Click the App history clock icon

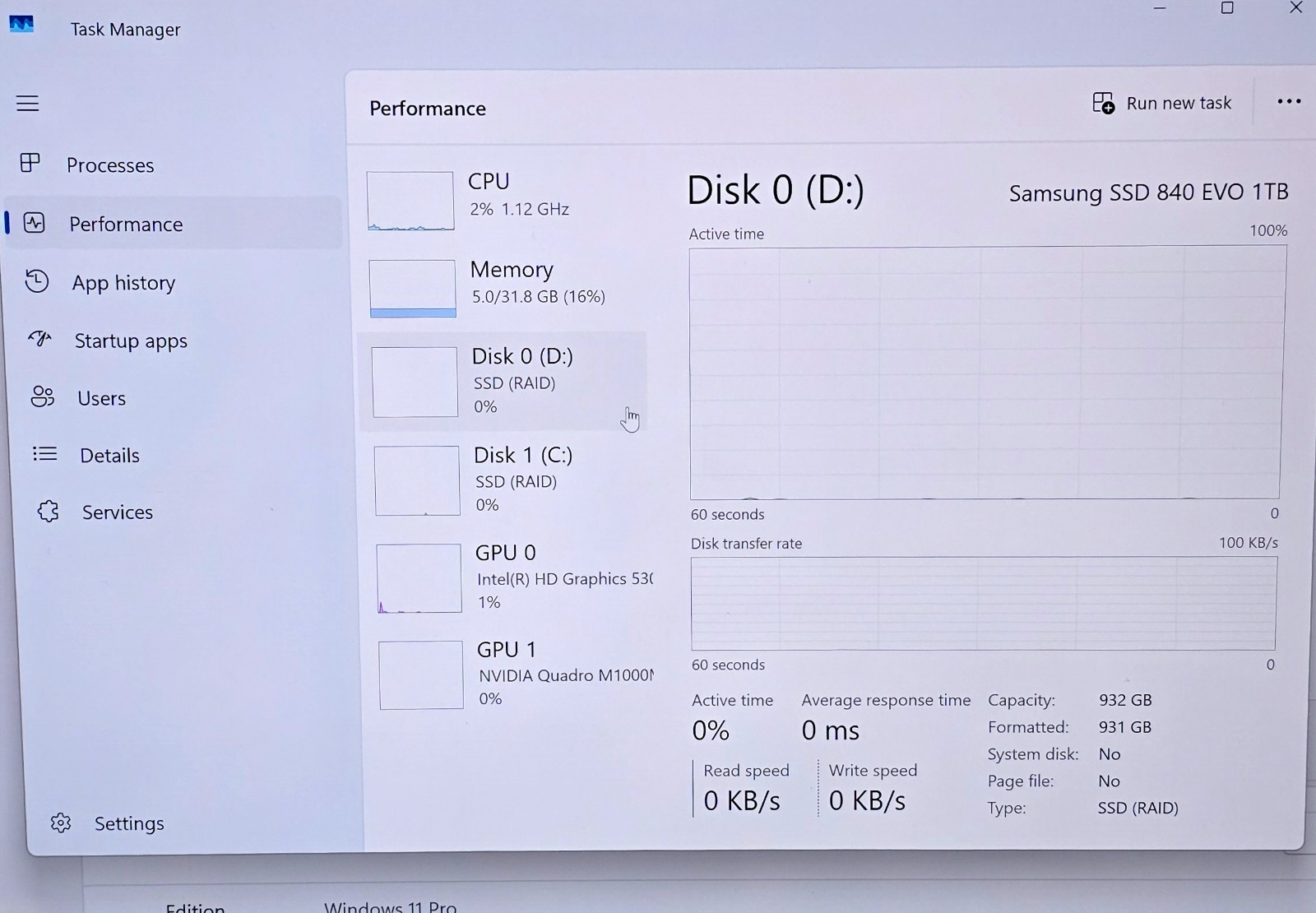coord(37,281)
